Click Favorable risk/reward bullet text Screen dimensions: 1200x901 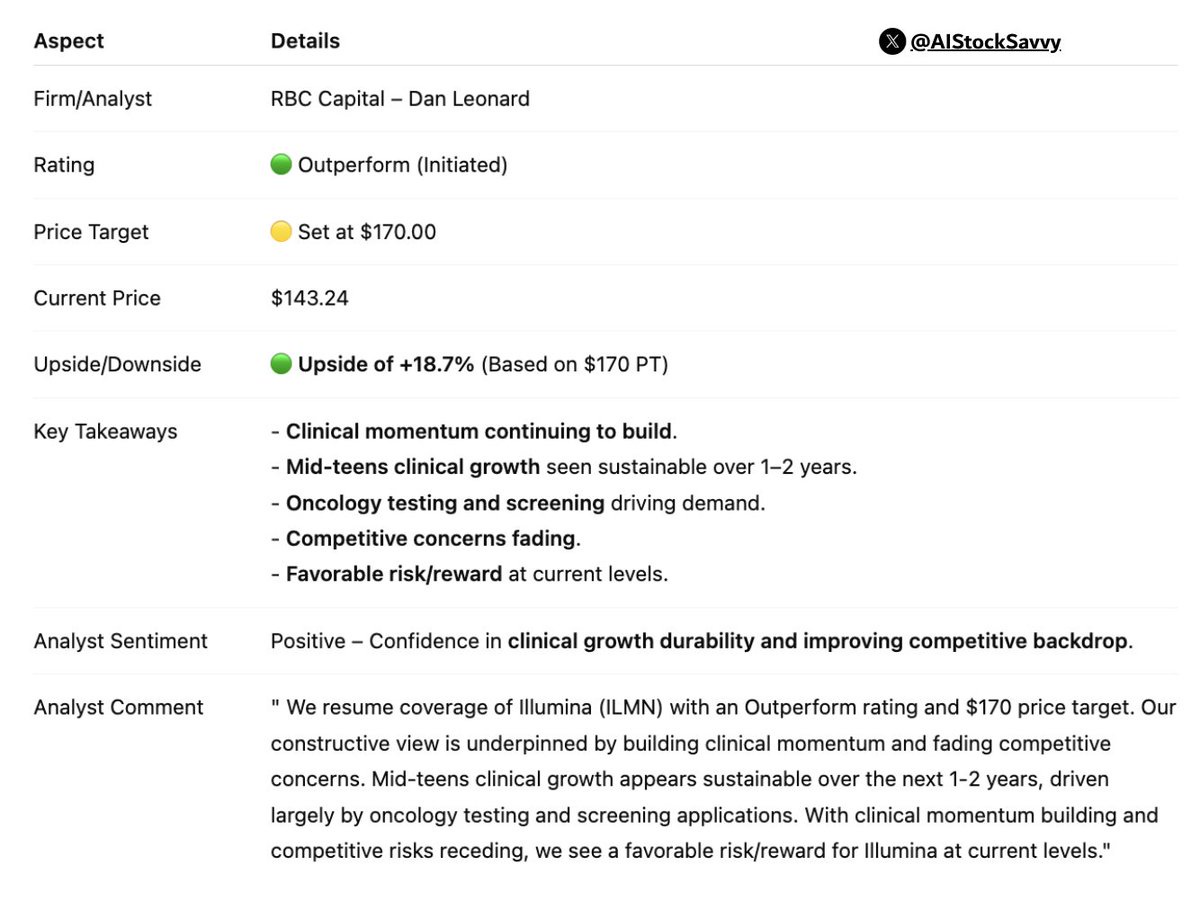coord(470,574)
